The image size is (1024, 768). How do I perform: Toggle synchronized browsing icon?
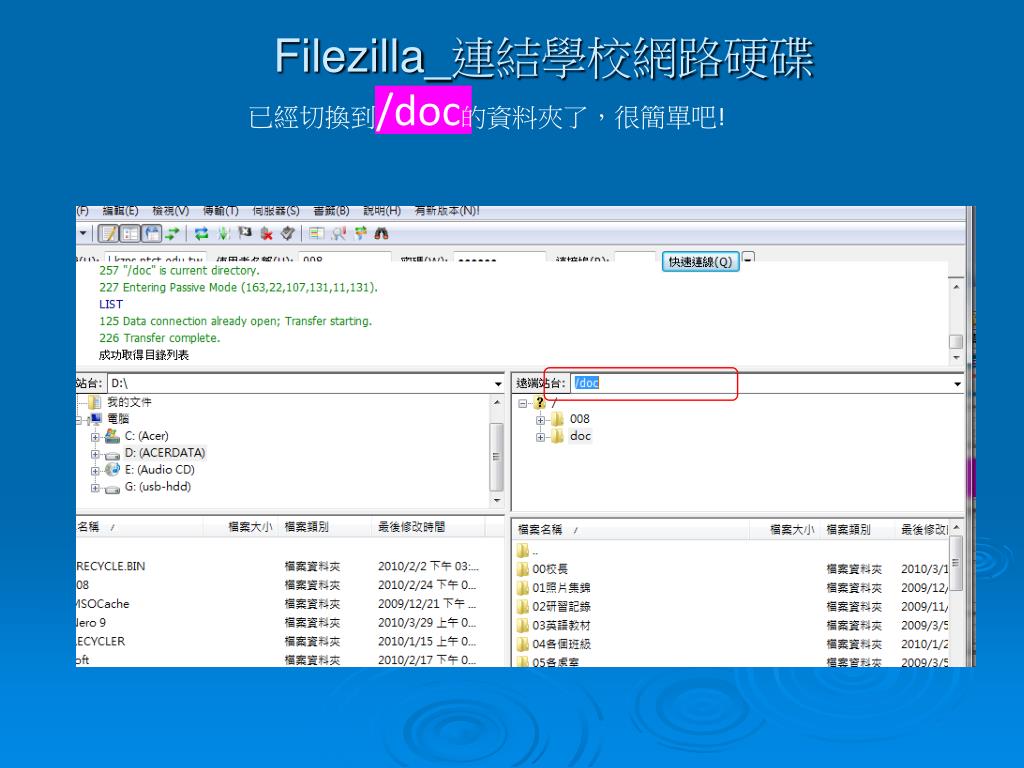tap(360, 233)
